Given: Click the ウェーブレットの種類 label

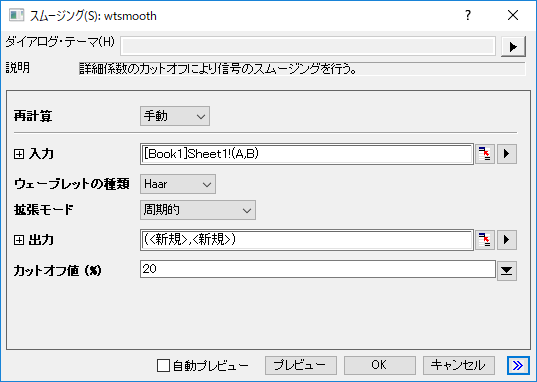Looking at the screenshot, I should (72, 184).
